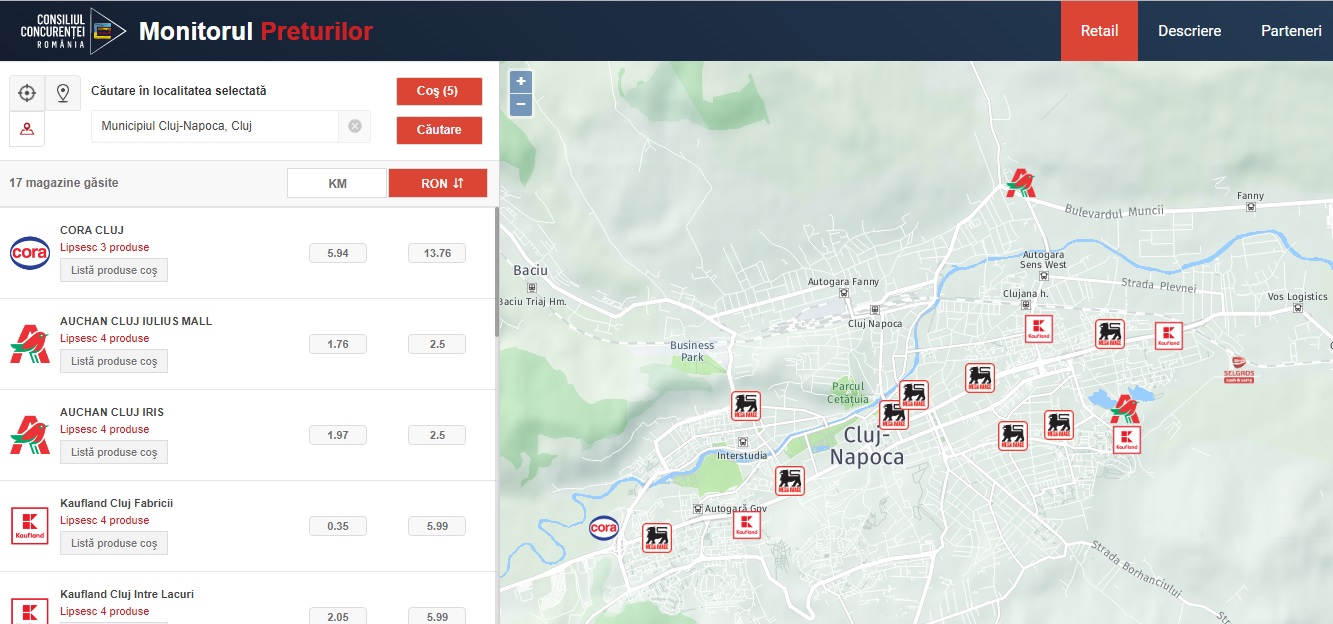Select the Selgros marker on the map

(x=1238, y=369)
